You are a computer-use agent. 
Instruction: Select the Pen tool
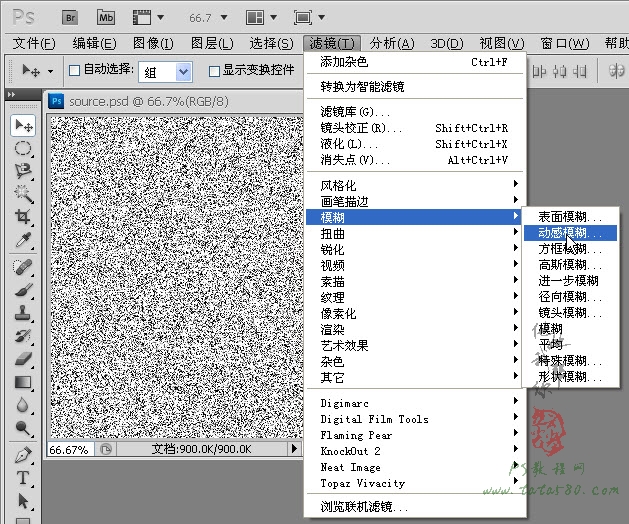23,455
